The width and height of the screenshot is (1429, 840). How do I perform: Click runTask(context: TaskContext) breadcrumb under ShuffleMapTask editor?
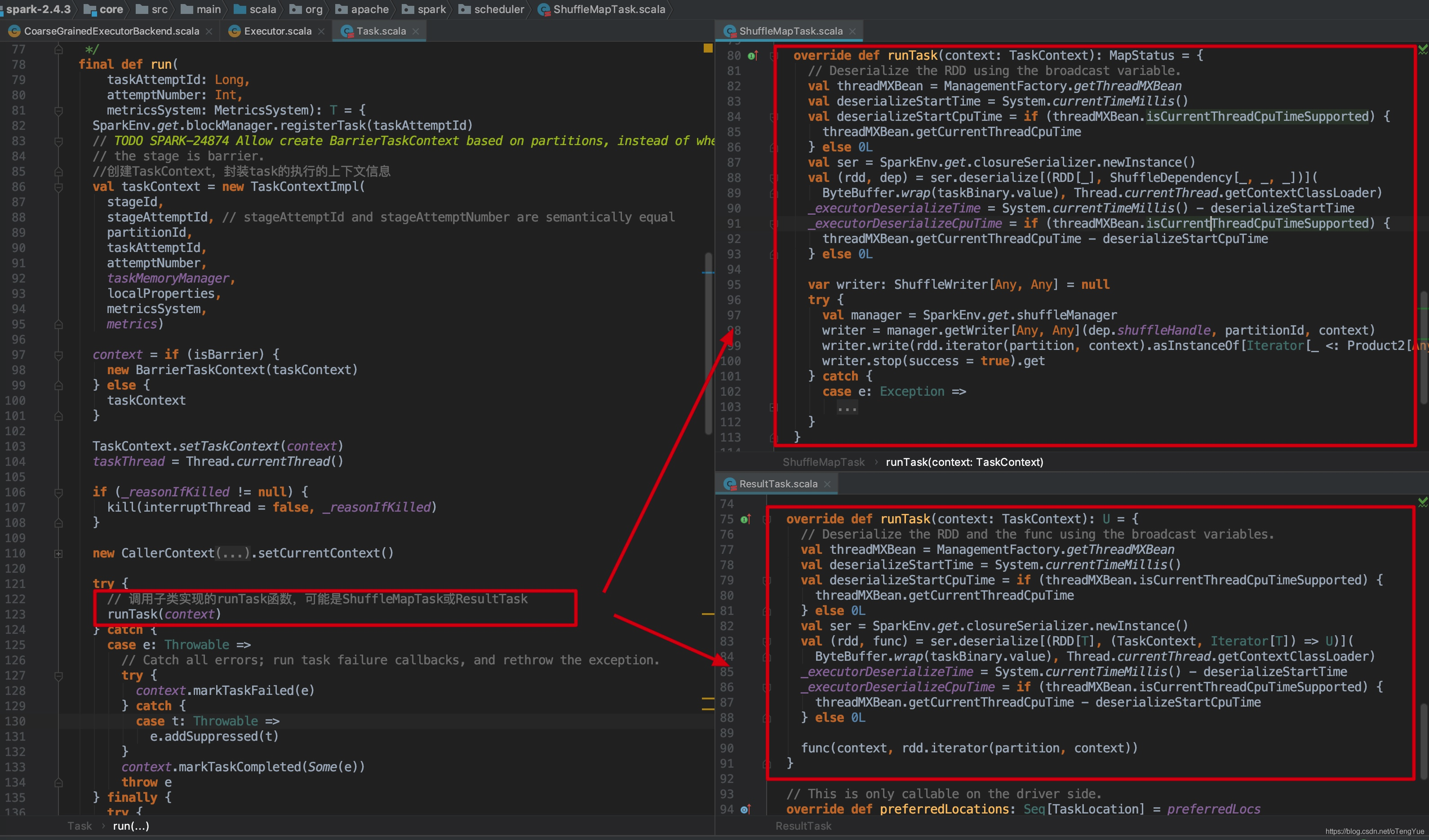[964, 462]
